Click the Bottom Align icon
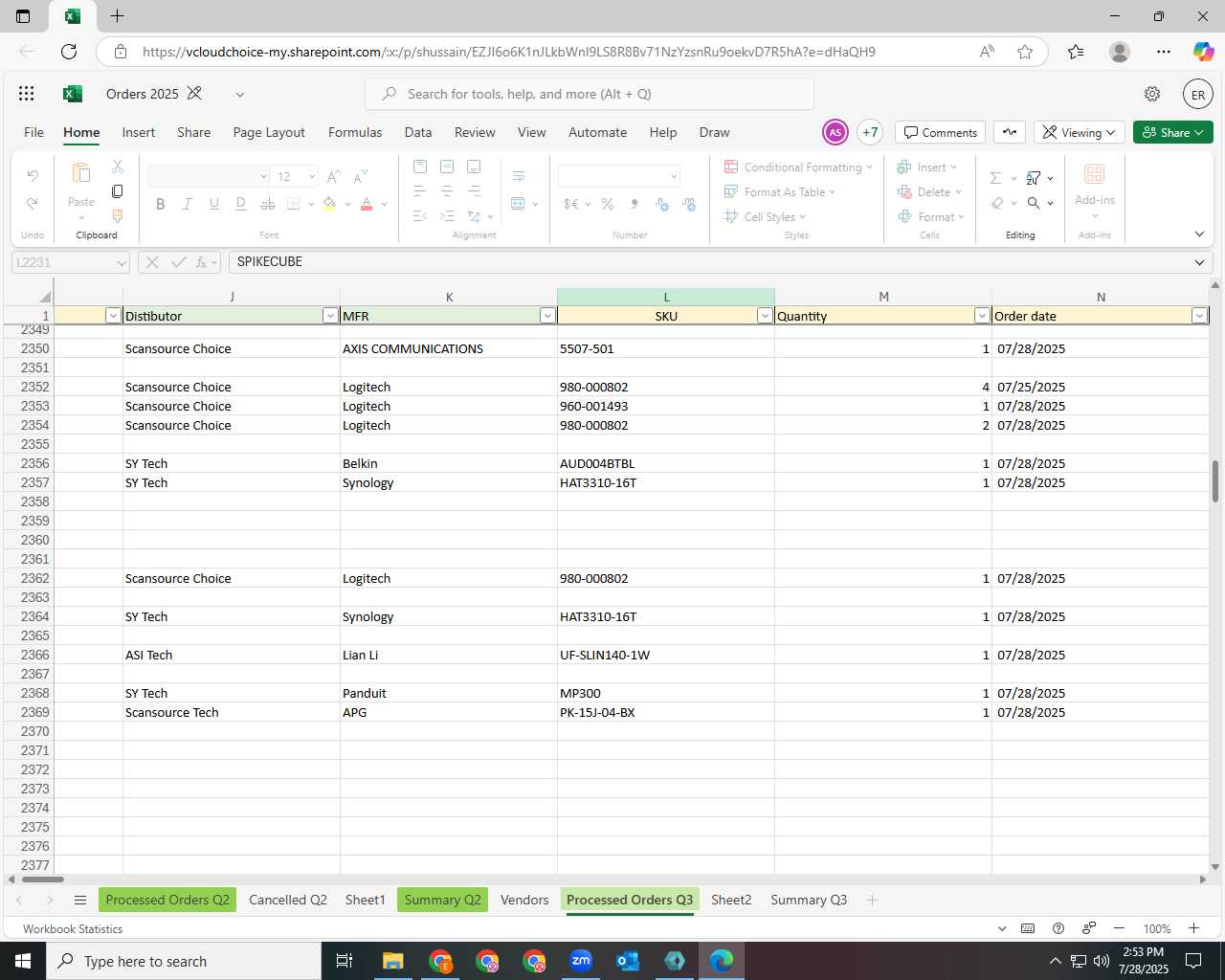Image resolution: width=1225 pixels, height=980 pixels. (474, 167)
